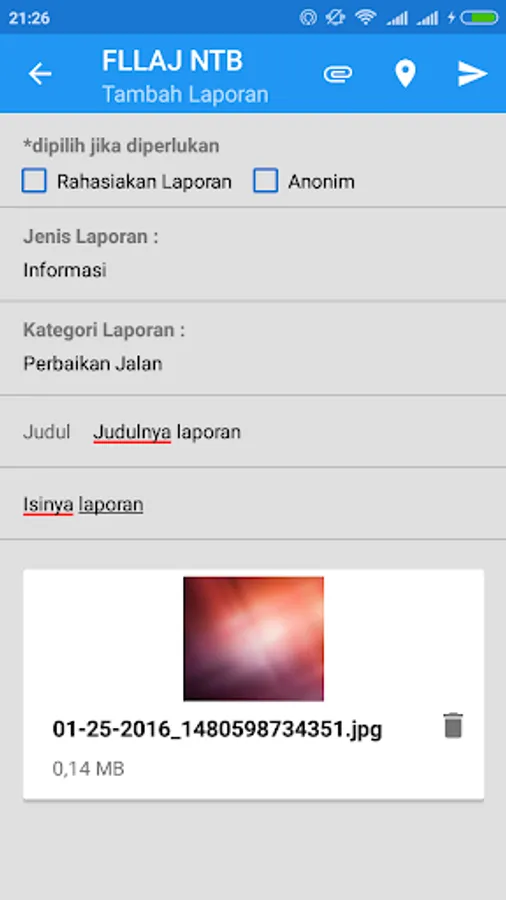The height and width of the screenshot is (900, 506).
Task: Tap the file name 01-25-2016_1480598734351.jpg
Action: pyautogui.click(x=217, y=730)
